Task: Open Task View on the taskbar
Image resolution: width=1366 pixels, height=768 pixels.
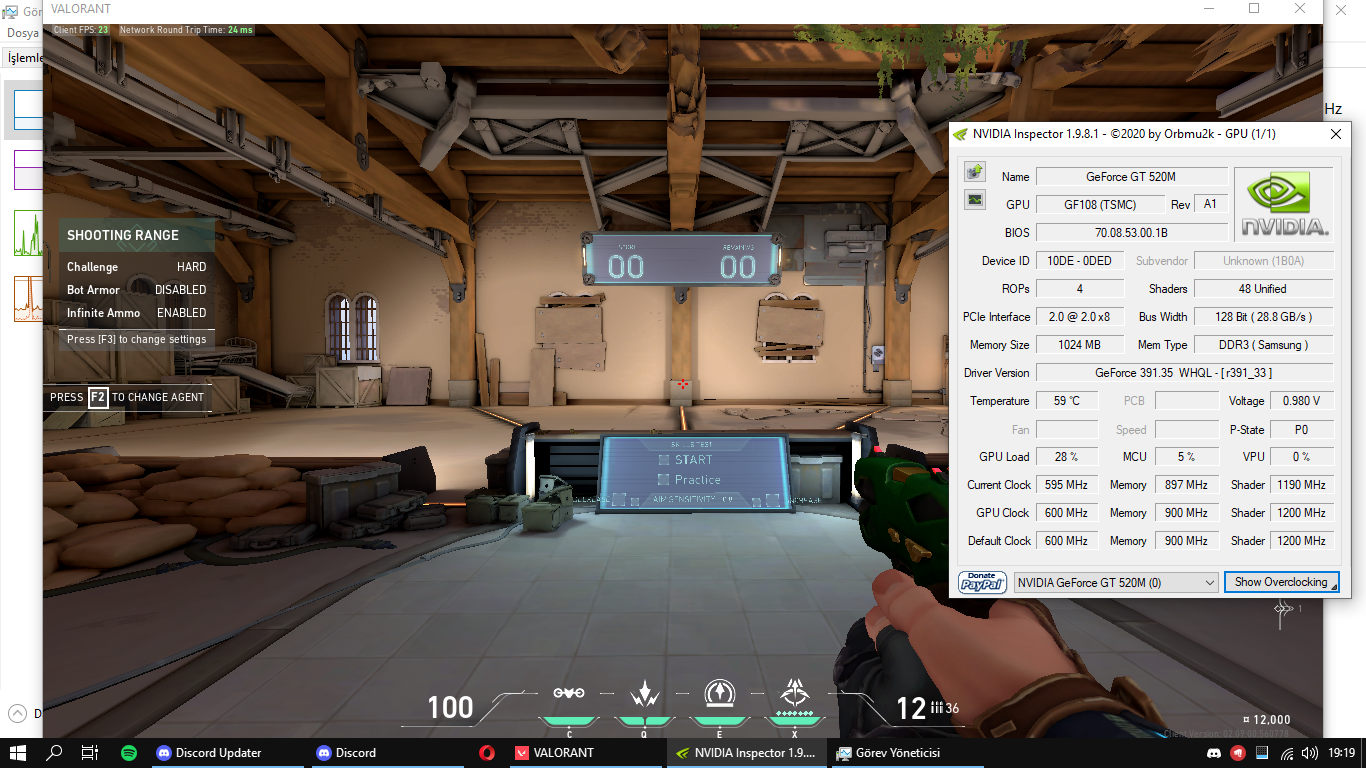Action: (90, 753)
